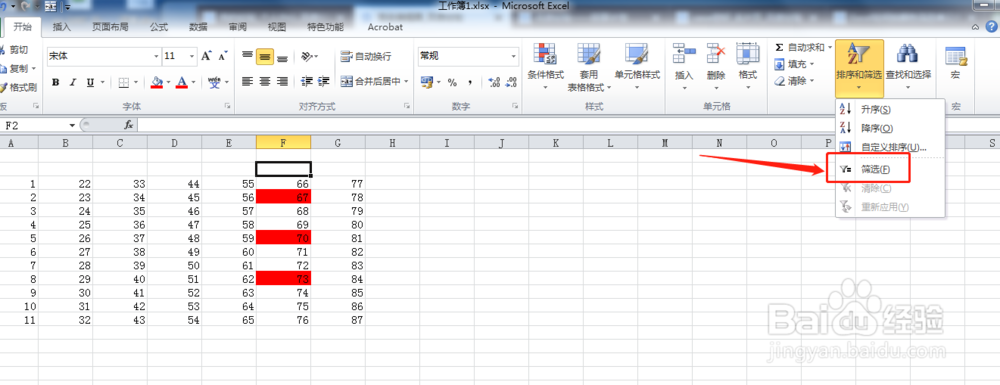Toggle Underline formatting
Screen dimensions: 1000x385
90,82
